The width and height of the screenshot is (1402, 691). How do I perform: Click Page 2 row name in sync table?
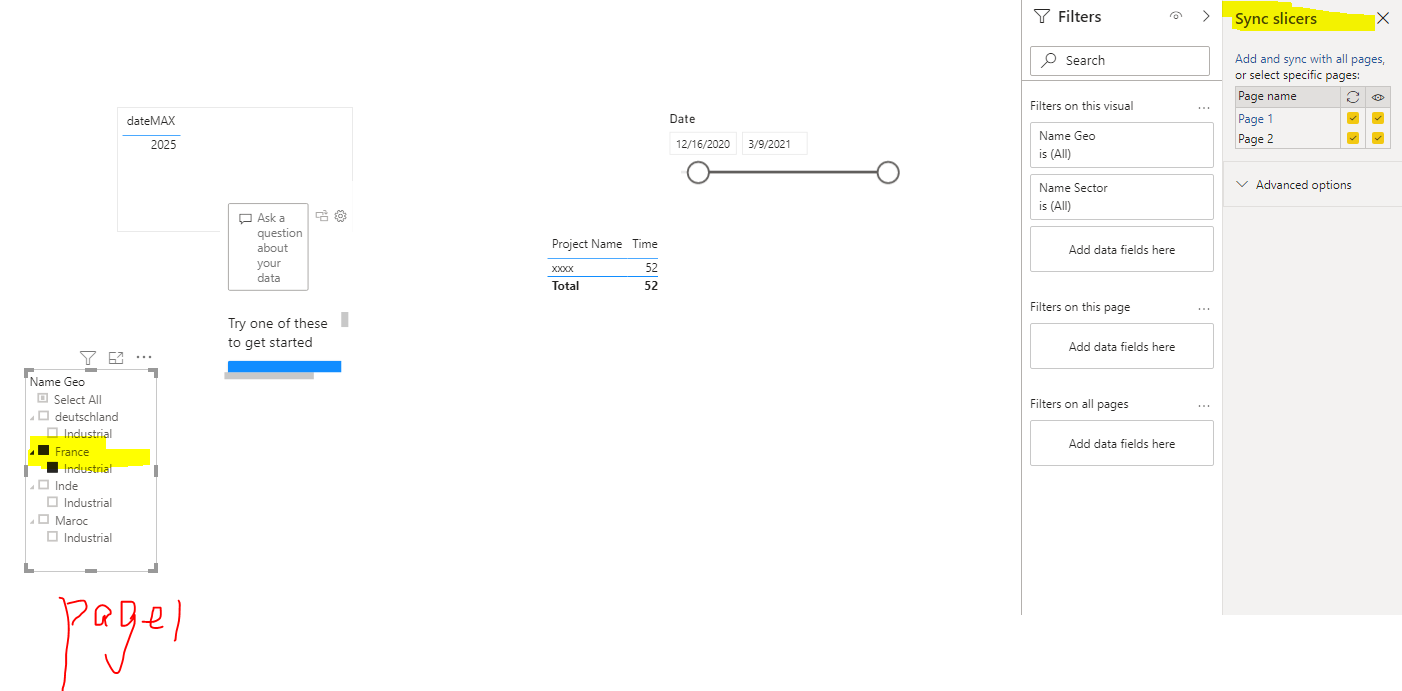[1256, 139]
